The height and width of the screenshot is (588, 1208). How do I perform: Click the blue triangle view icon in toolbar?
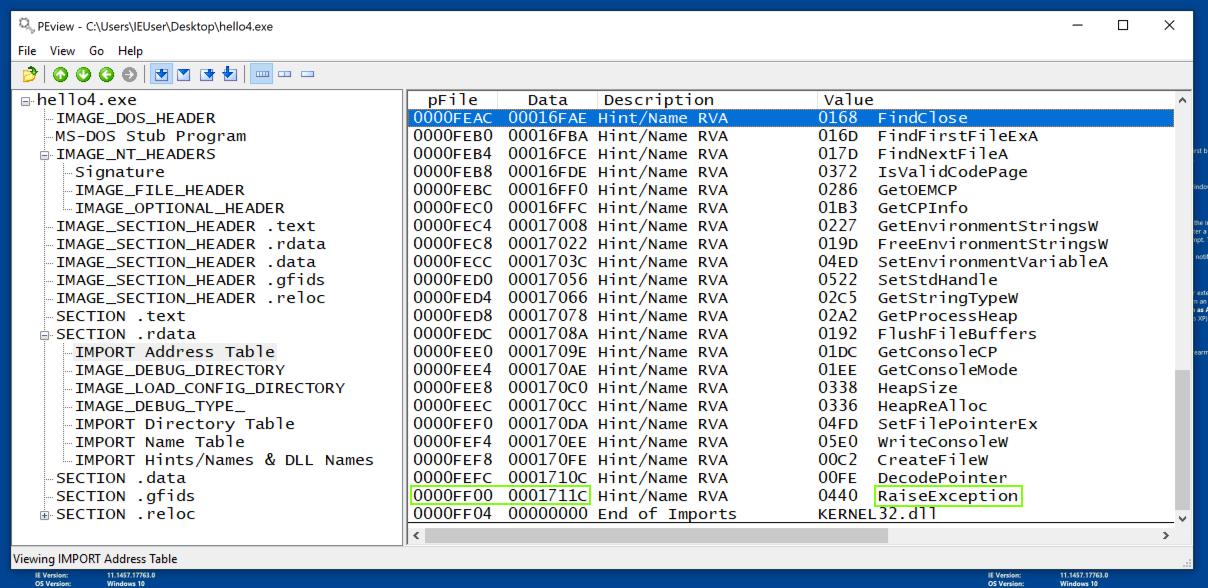pyautogui.click(x=184, y=74)
